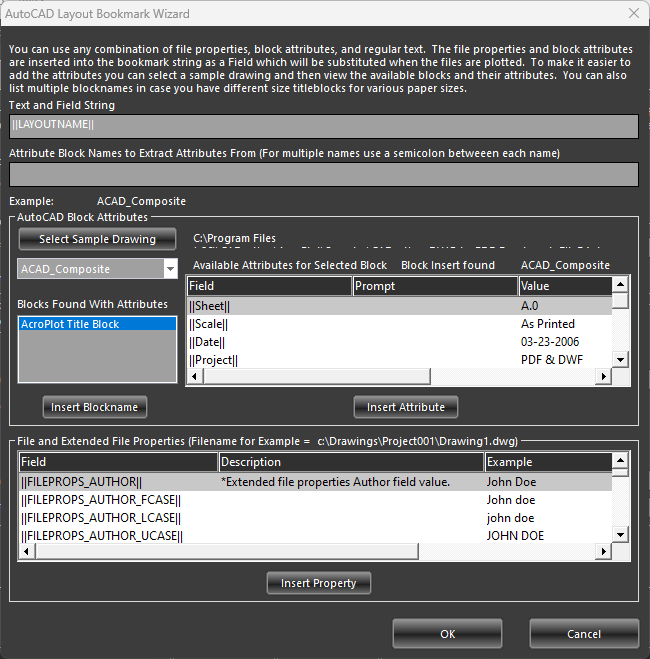This screenshot has width=650, height=659.
Task: Click file properties horizontal scrollbar thumb
Action: click(x=227, y=551)
